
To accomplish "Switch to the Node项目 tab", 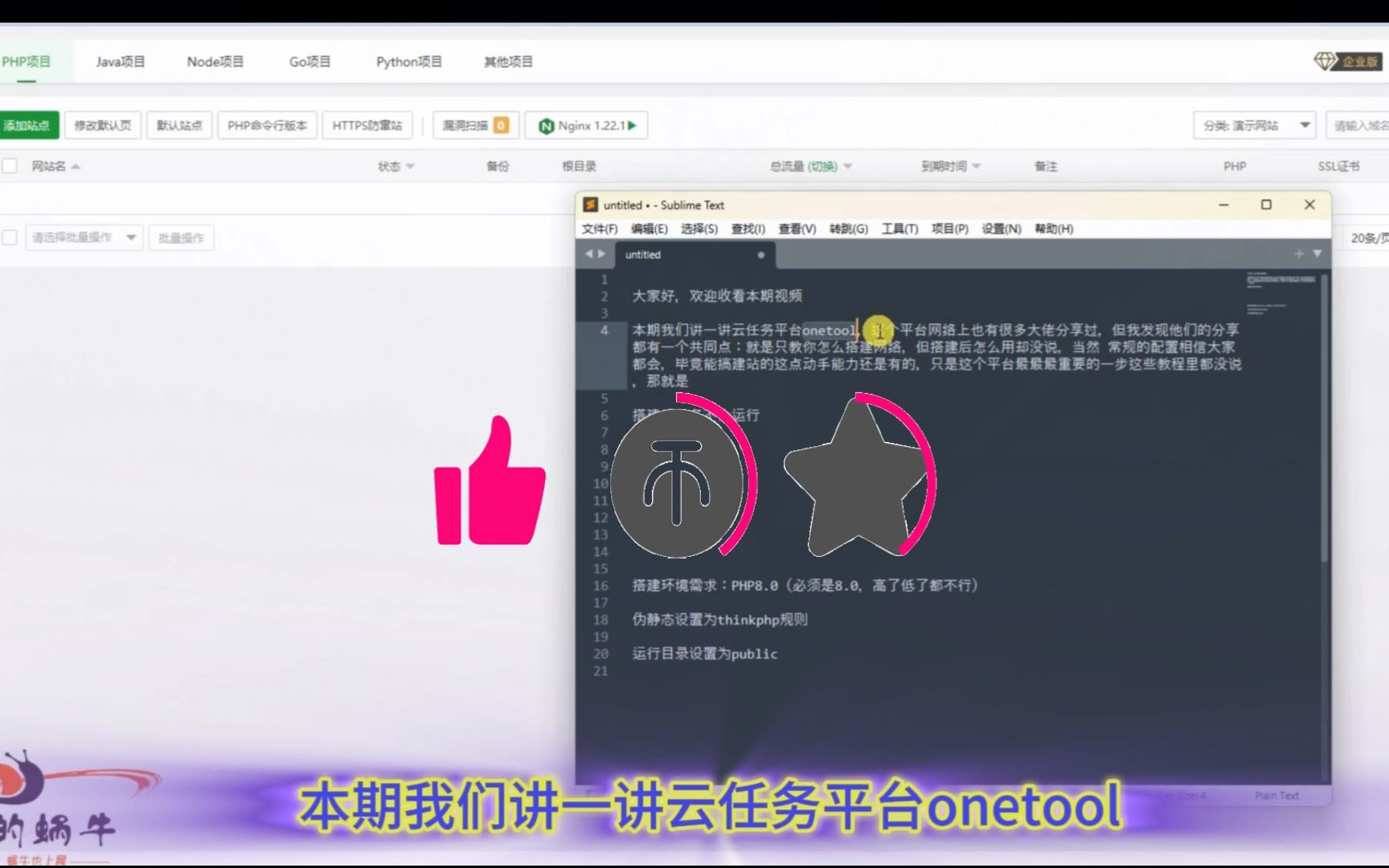I will [215, 62].
